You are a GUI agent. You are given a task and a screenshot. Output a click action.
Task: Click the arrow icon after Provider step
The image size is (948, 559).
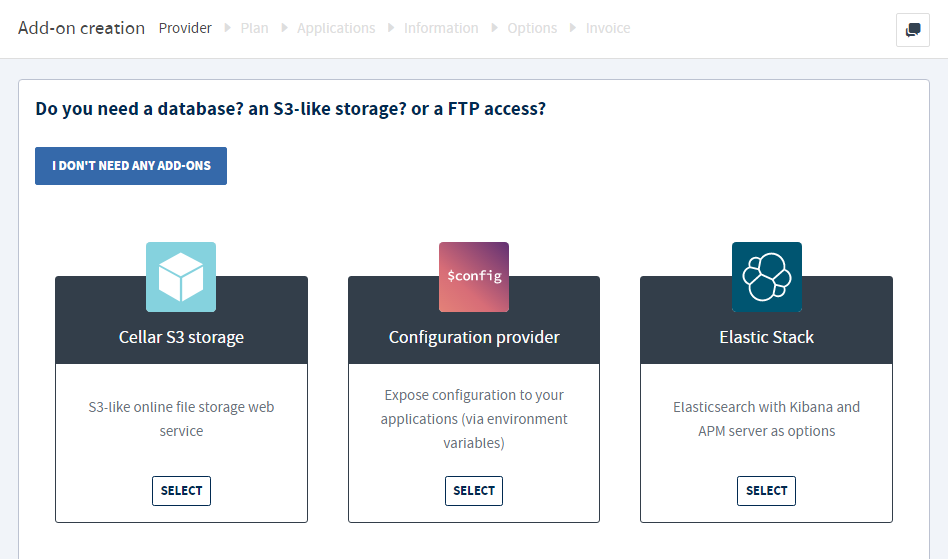click(x=227, y=28)
